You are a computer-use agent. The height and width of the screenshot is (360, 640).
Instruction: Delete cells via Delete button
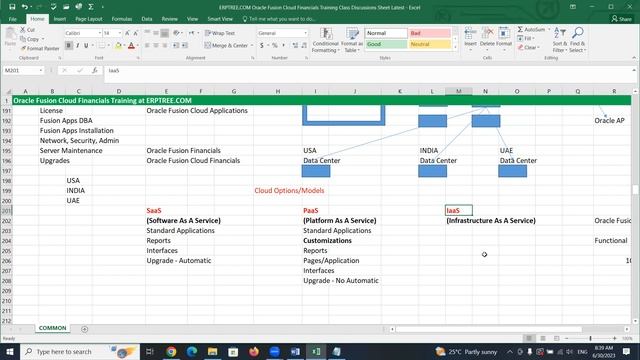(x=487, y=39)
